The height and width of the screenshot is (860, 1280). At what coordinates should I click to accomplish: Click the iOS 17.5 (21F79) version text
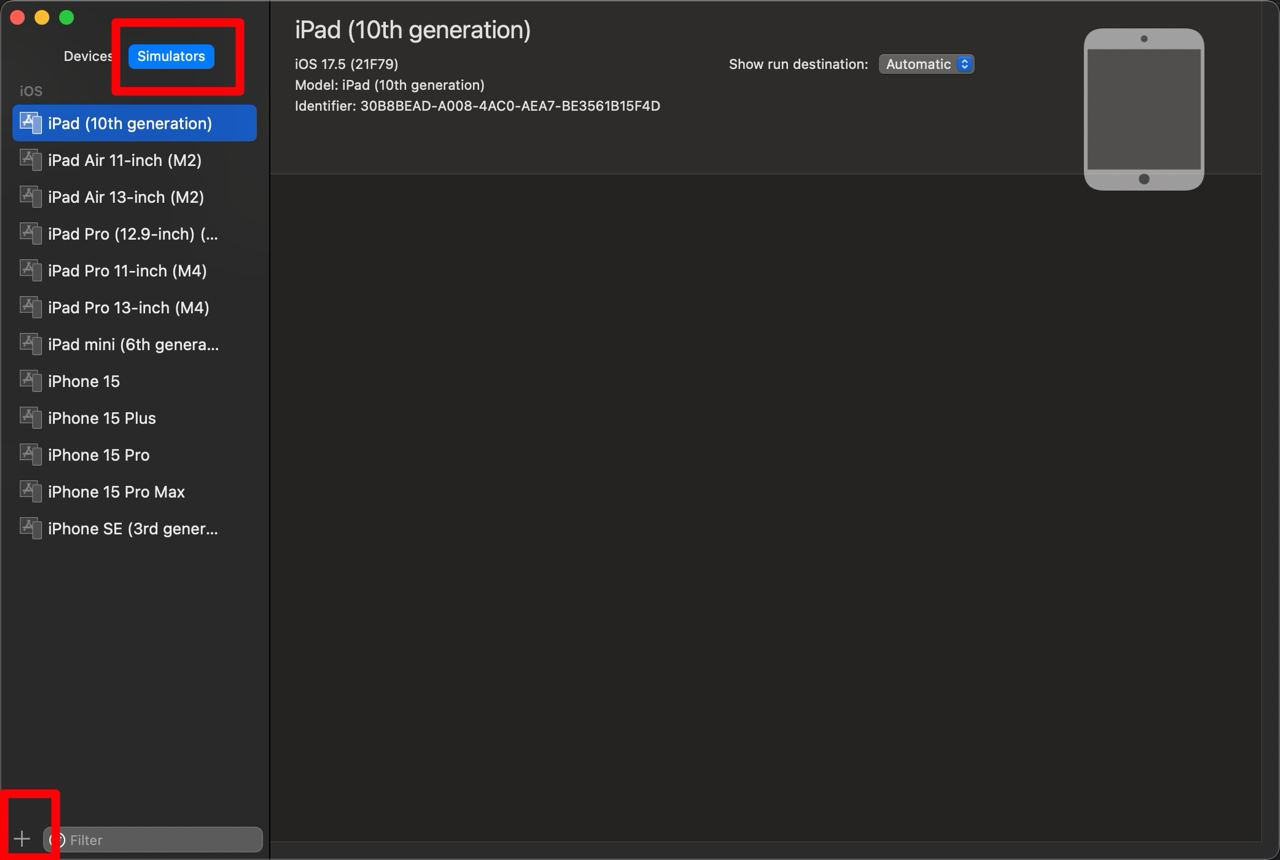pos(346,64)
